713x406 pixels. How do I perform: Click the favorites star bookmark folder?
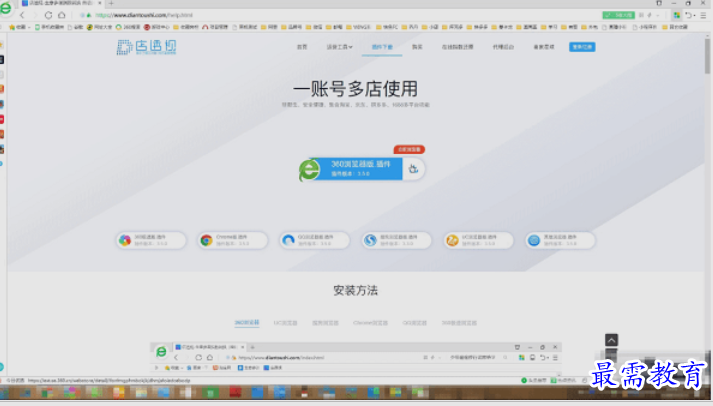tap(18, 27)
